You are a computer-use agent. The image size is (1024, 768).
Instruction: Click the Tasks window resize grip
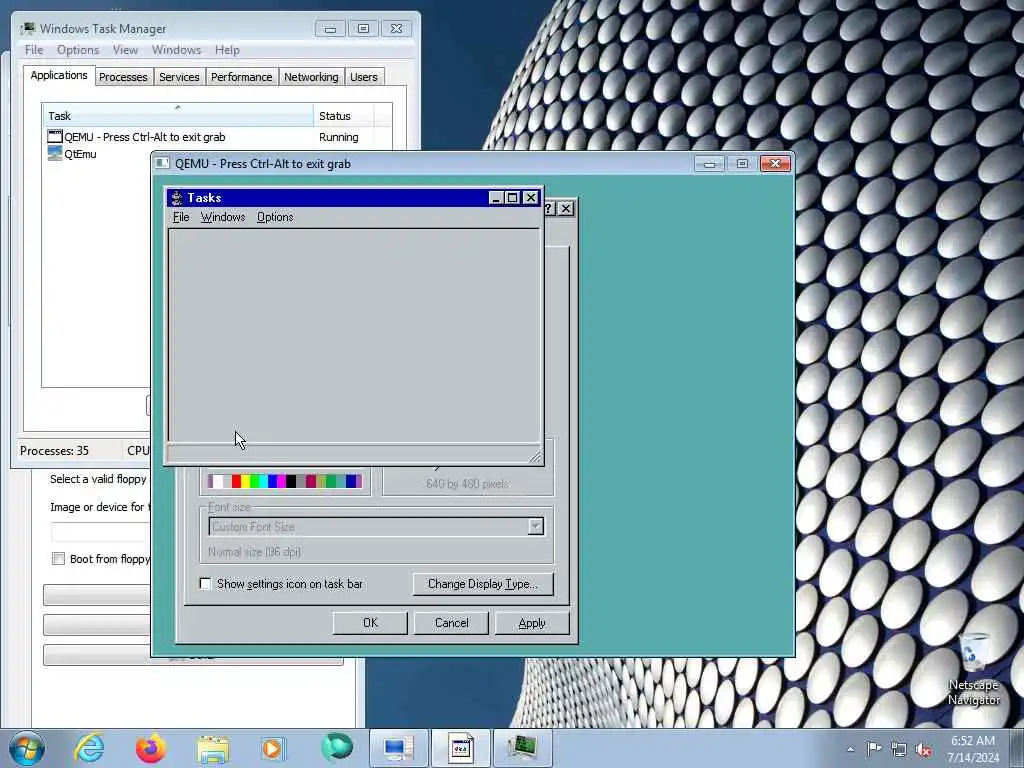click(535, 457)
